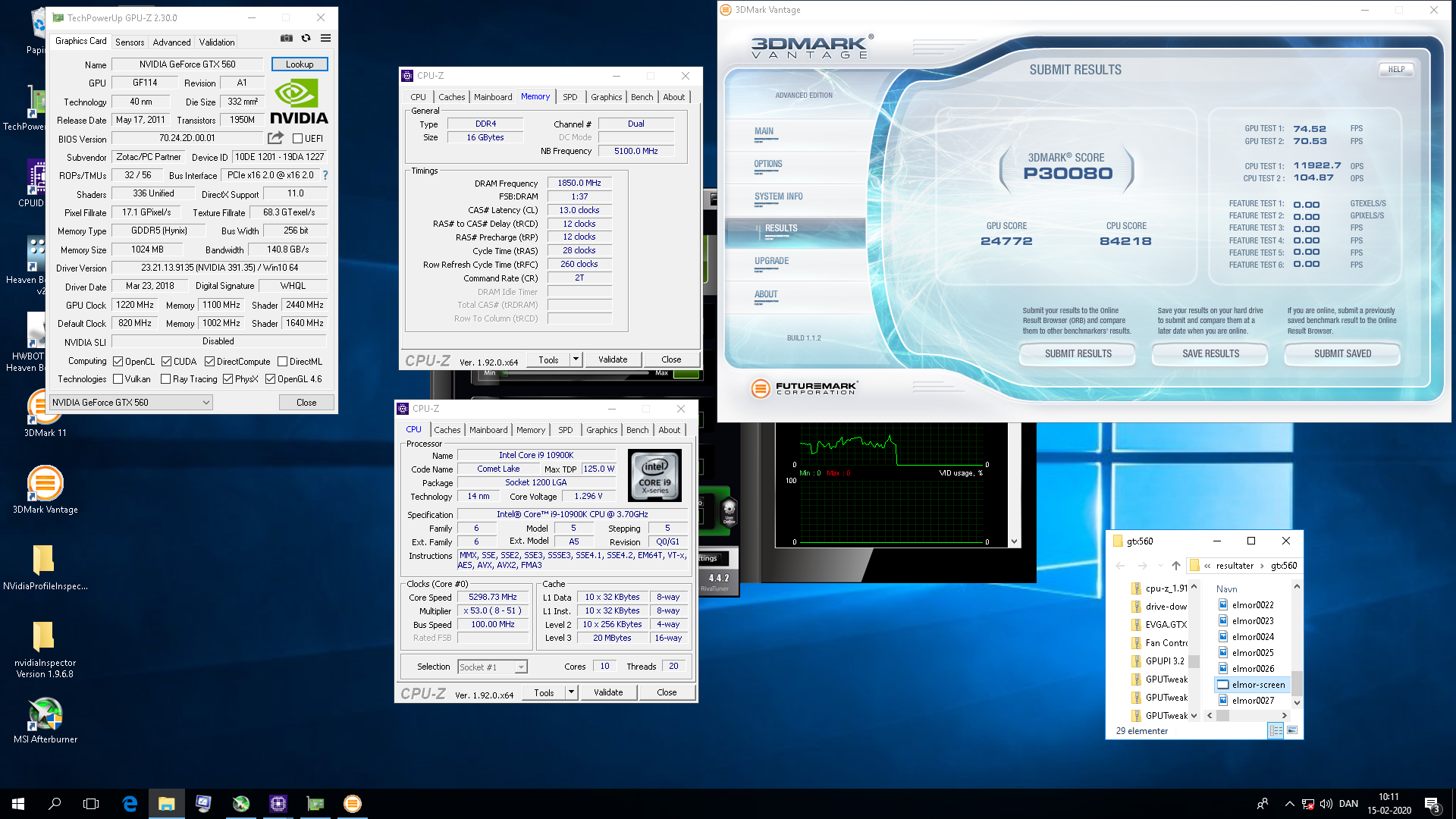Click the Intel Core i9 badge in CPU-Z
1456x819 pixels.
click(x=654, y=476)
